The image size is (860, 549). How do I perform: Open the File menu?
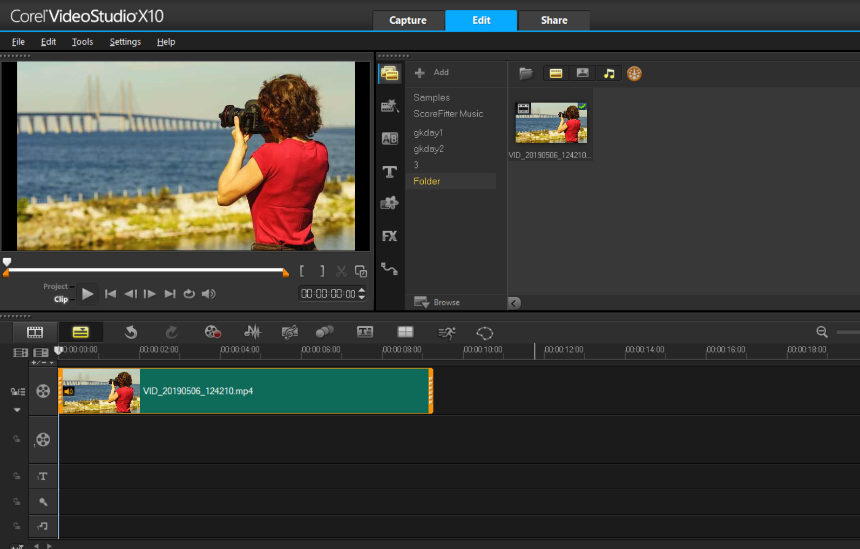18,42
